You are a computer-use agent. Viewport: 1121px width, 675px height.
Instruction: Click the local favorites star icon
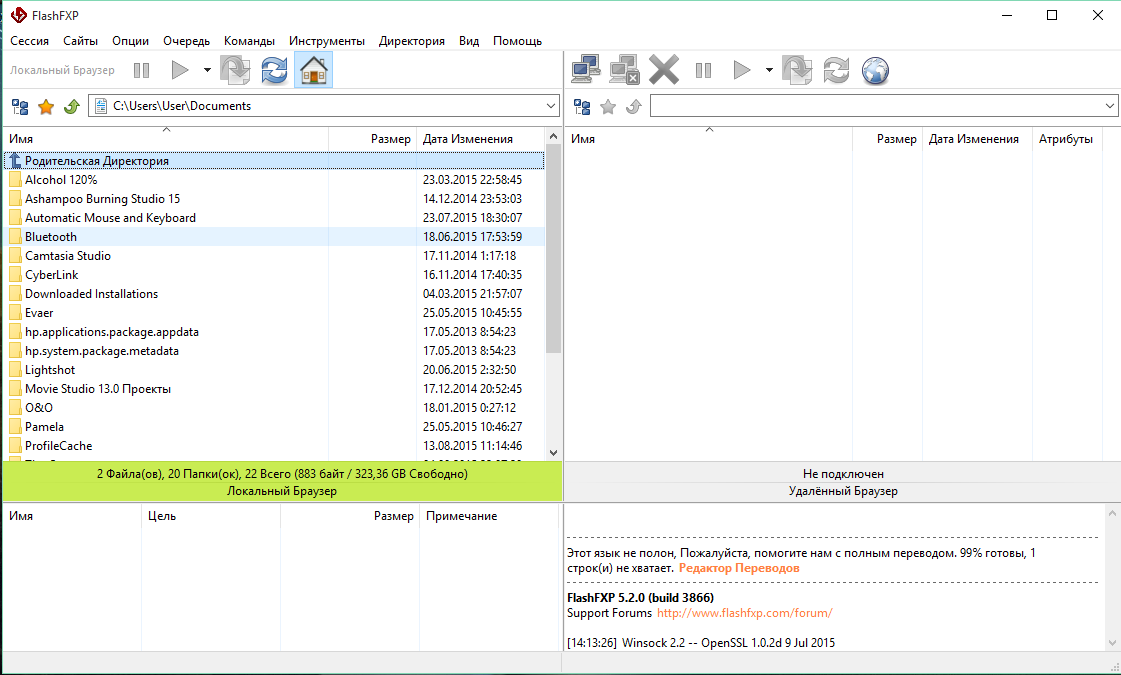pyautogui.click(x=46, y=107)
